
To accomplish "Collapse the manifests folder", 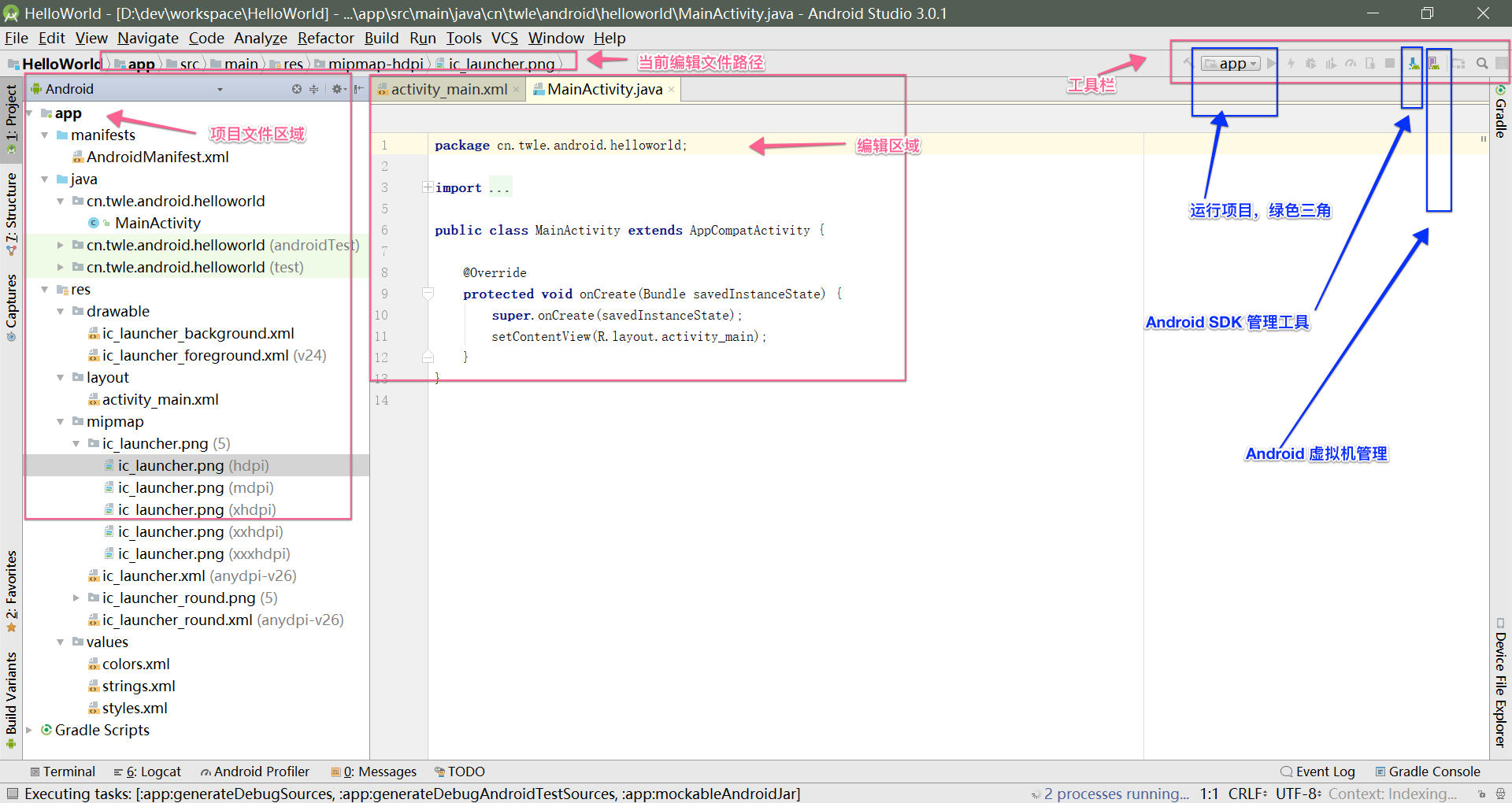I will (x=45, y=135).
